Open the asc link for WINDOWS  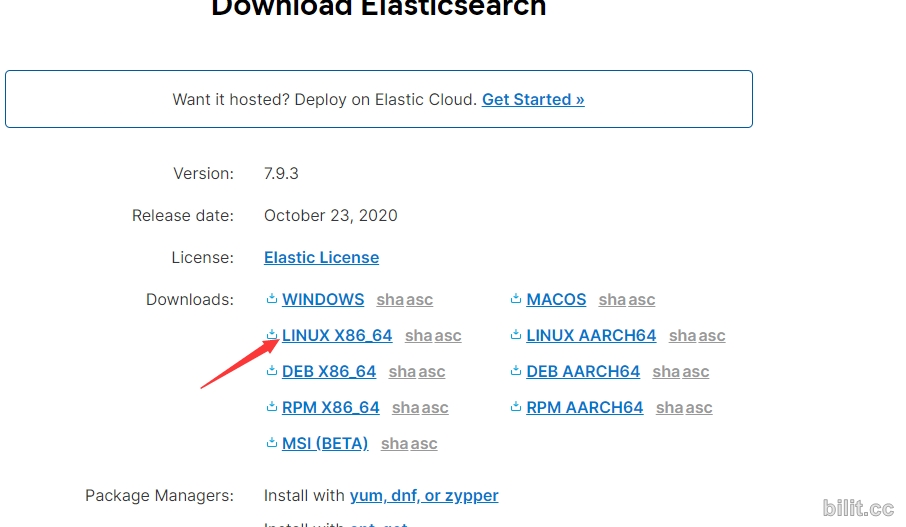(419, 299)
